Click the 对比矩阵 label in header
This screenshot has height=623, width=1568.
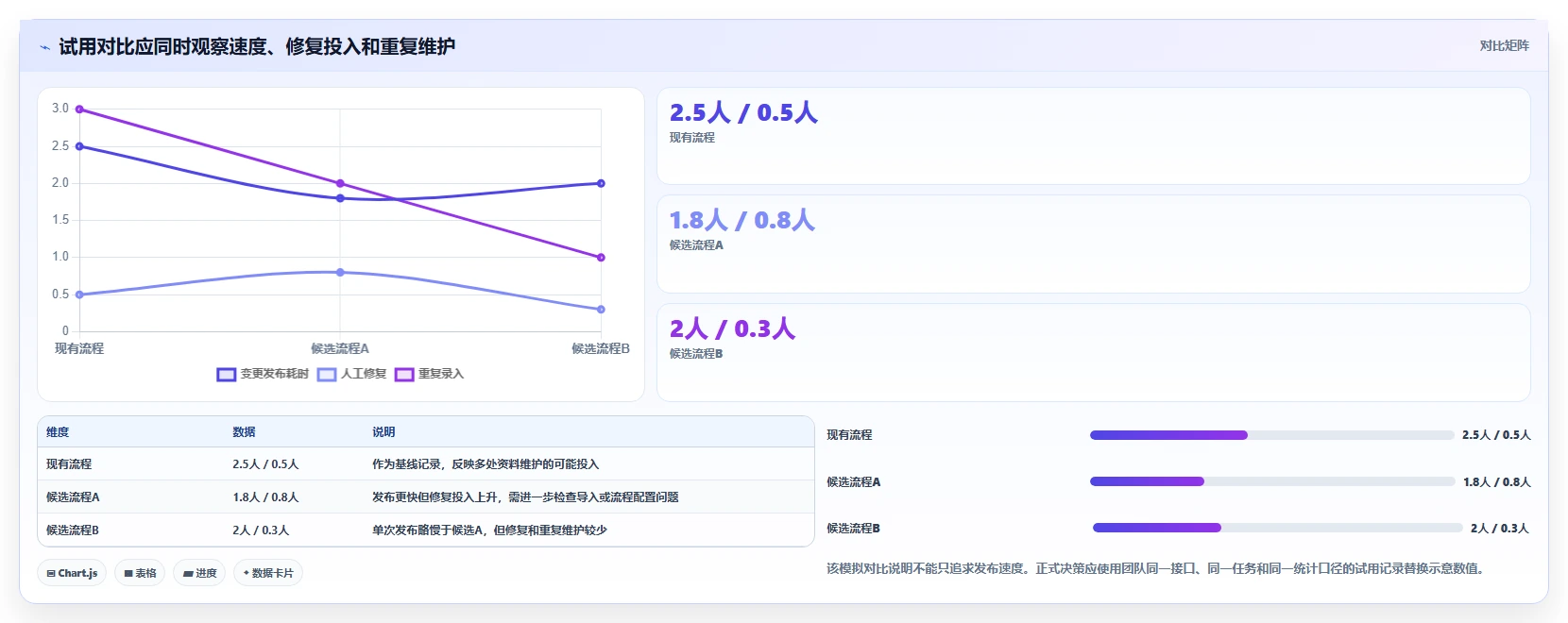coord(1504,45)
